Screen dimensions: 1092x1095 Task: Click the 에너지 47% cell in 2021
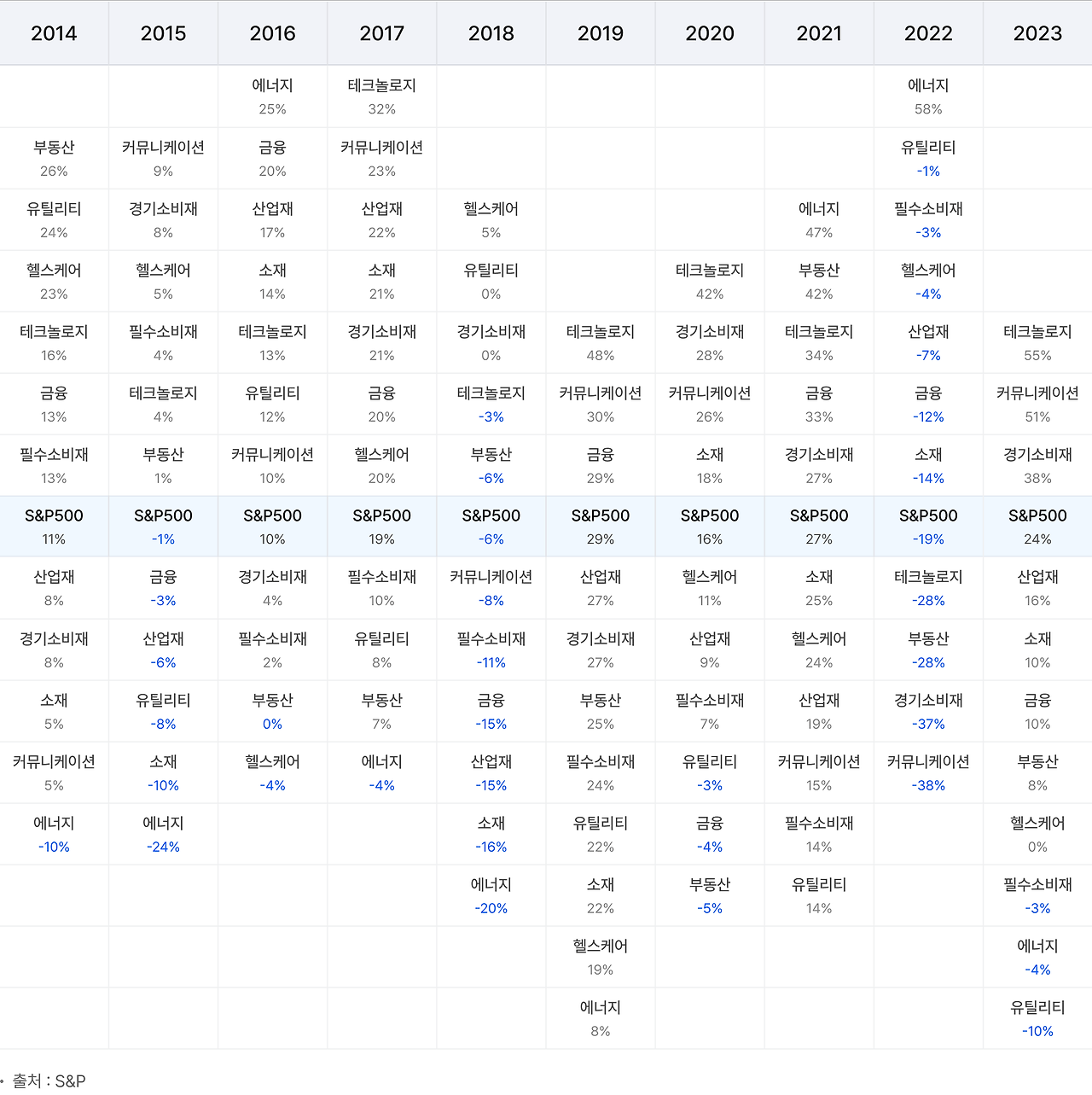[818, 219]
